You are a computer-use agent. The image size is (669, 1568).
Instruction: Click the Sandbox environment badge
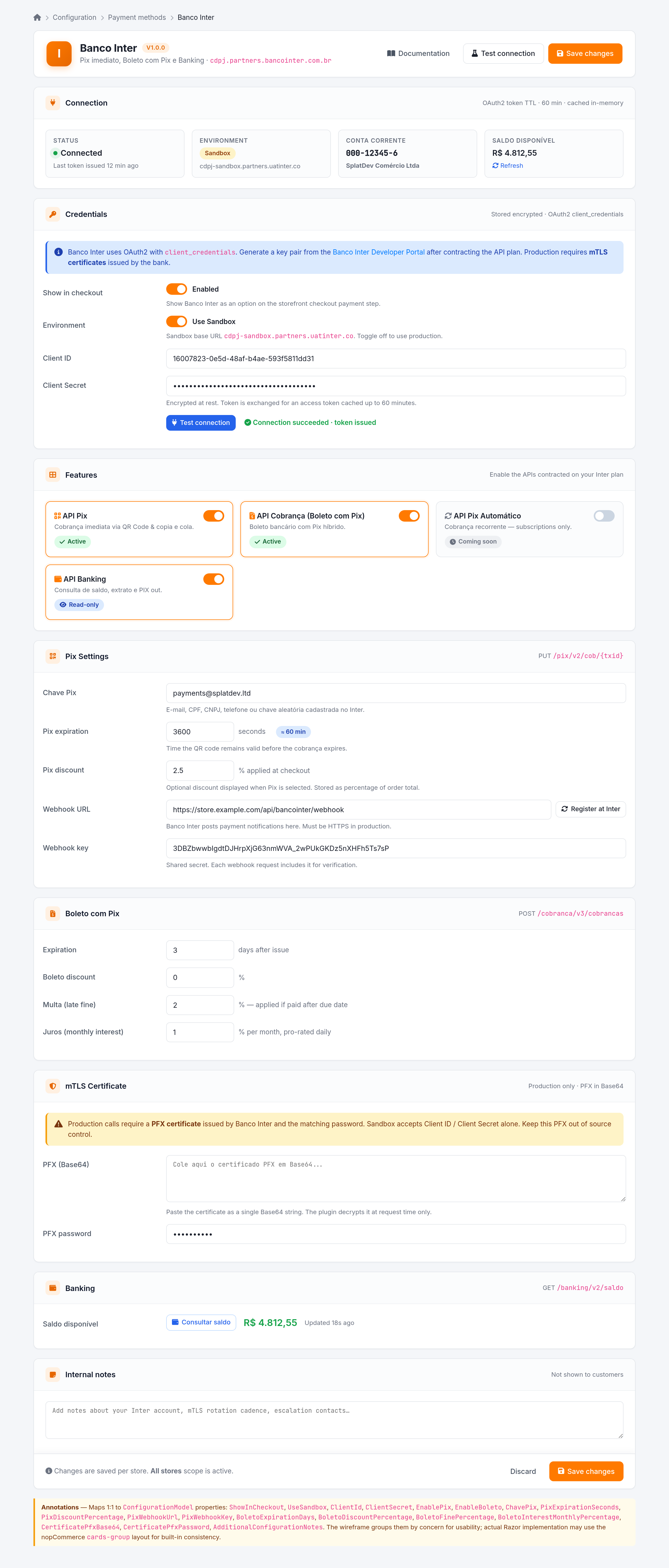click(x=217, y=153)
